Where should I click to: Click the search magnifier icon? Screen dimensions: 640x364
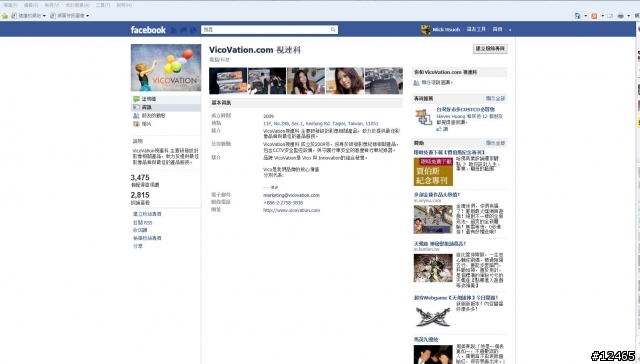click(x=333, y=30)
